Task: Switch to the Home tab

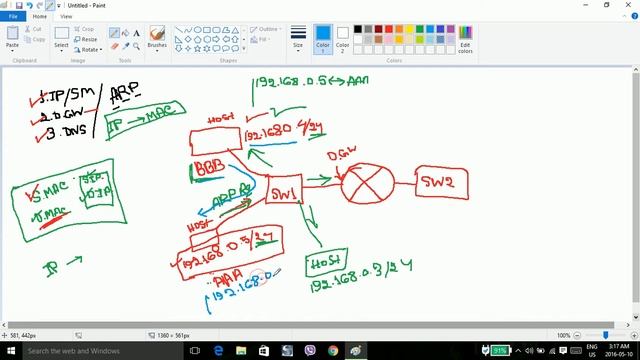Action: click(x=40, y=16)
